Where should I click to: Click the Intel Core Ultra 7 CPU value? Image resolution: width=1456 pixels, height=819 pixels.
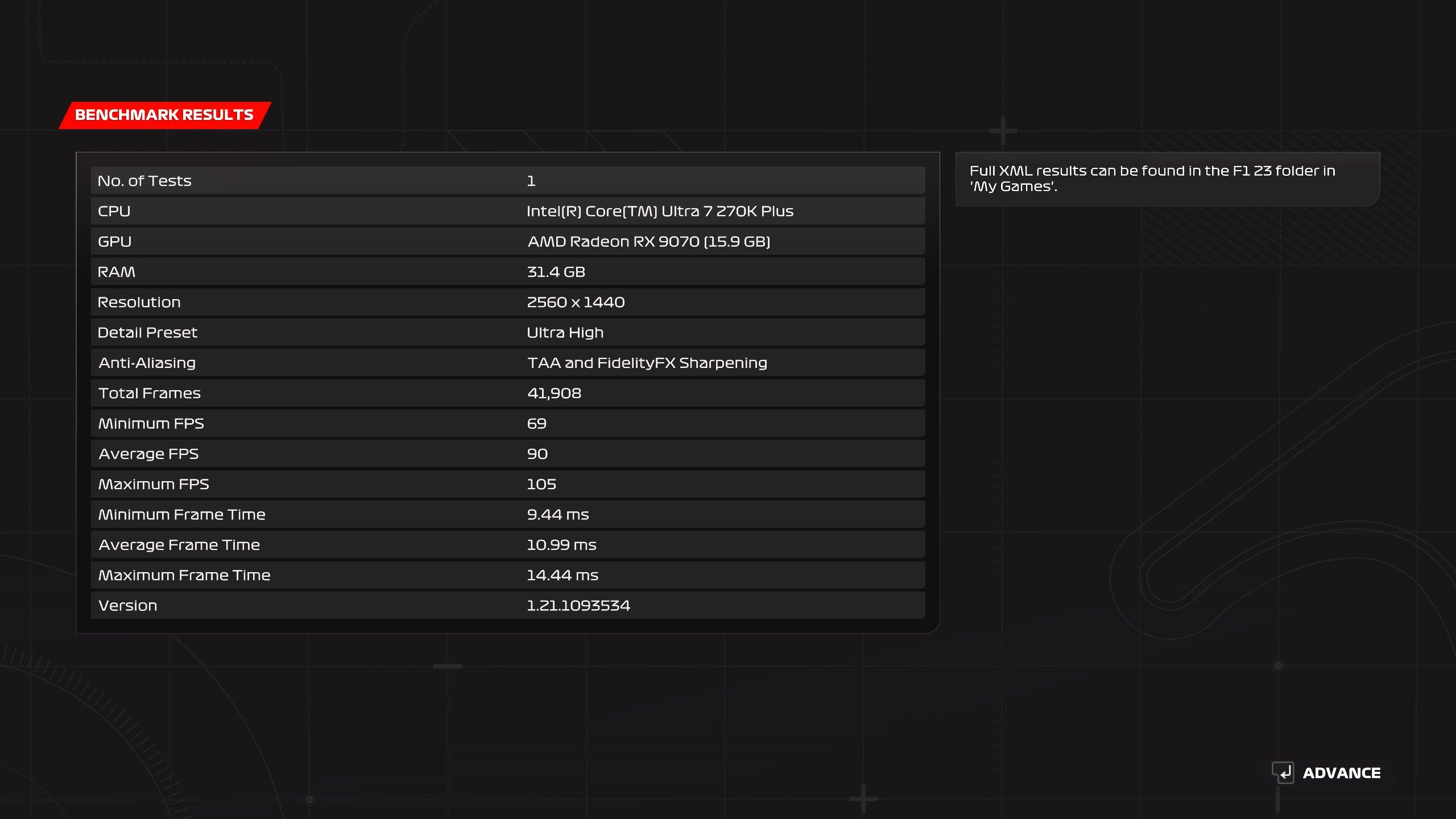tap(660, 211)
